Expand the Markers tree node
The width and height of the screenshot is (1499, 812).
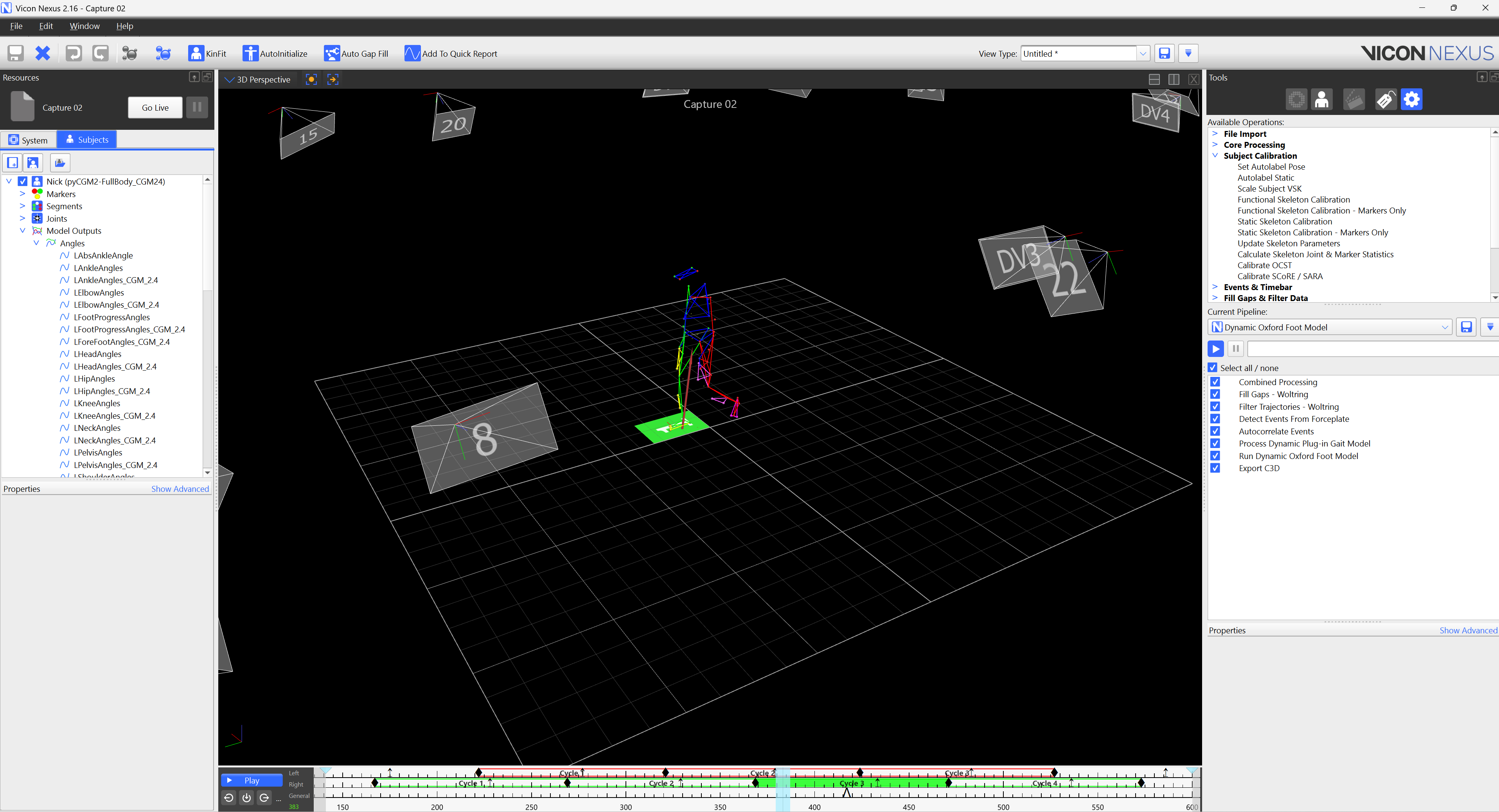pyautogui.click(x=22, y=194)
